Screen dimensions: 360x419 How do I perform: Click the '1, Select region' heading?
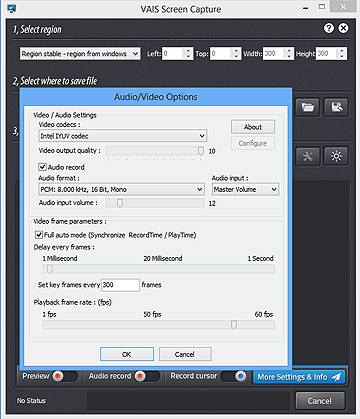click(x=37, y=30)
